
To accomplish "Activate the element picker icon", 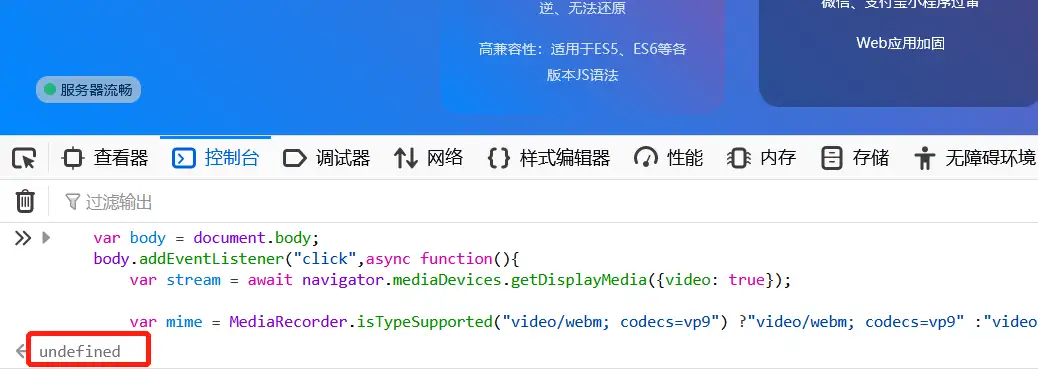I will tap(24, 158).
